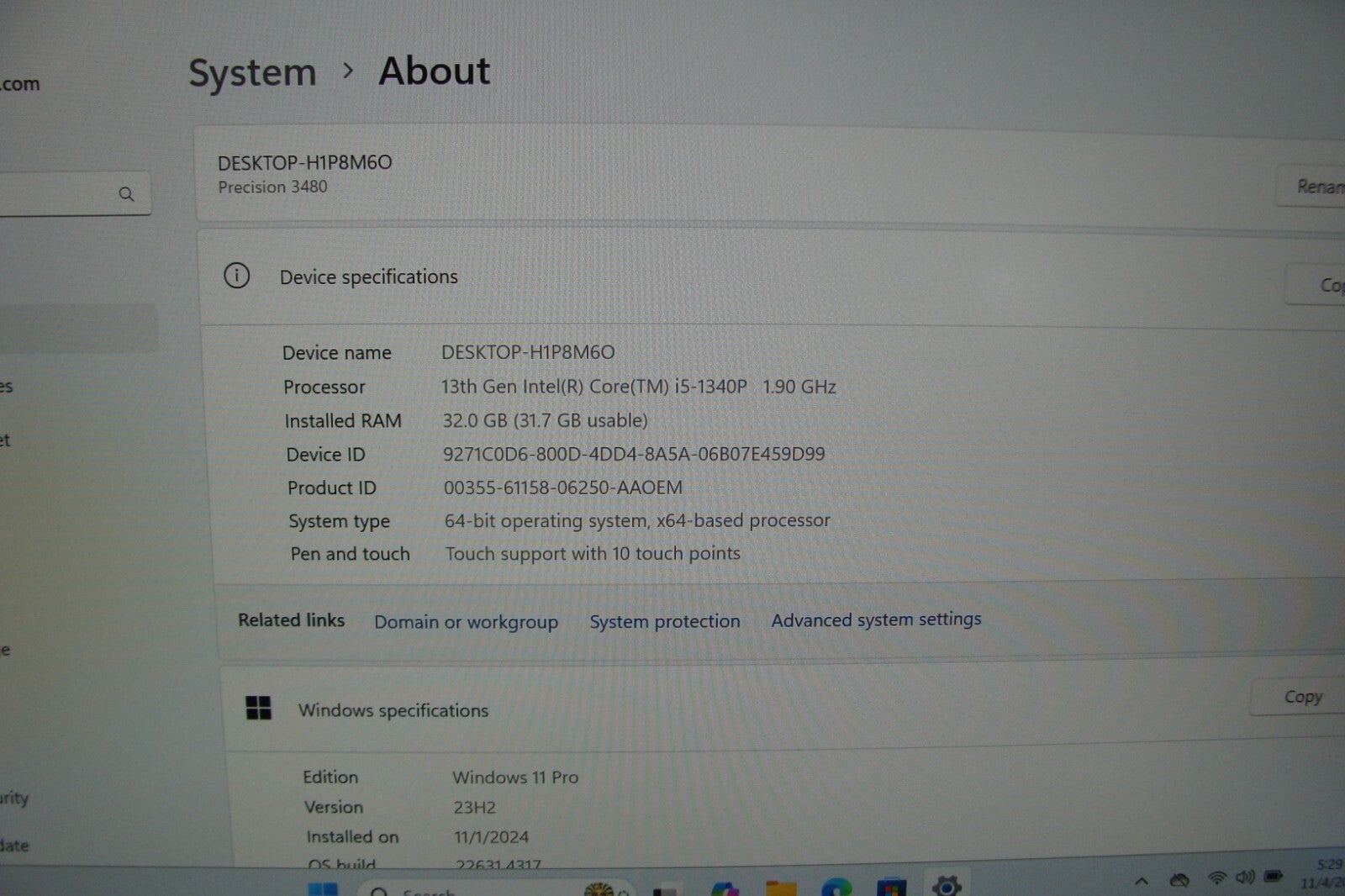Click the Wi-Fi icon in system tray
The image size is (1345, 896).
(x=1216, y=878)
